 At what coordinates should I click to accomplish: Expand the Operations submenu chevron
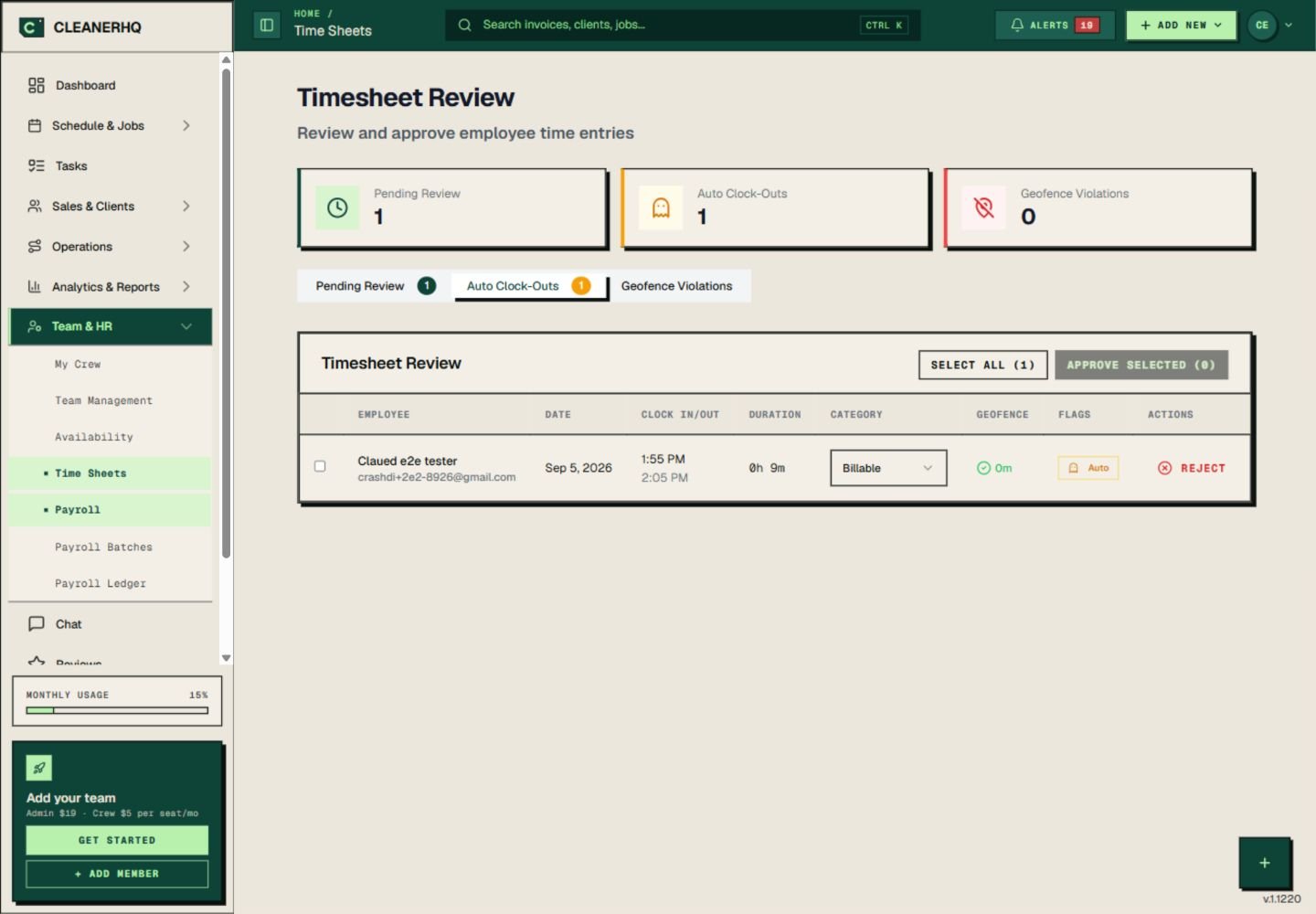click(186, 246)
